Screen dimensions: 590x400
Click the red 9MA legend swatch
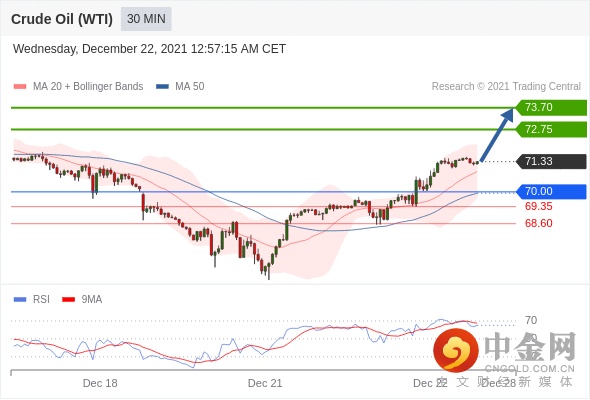tap(68, 300)
